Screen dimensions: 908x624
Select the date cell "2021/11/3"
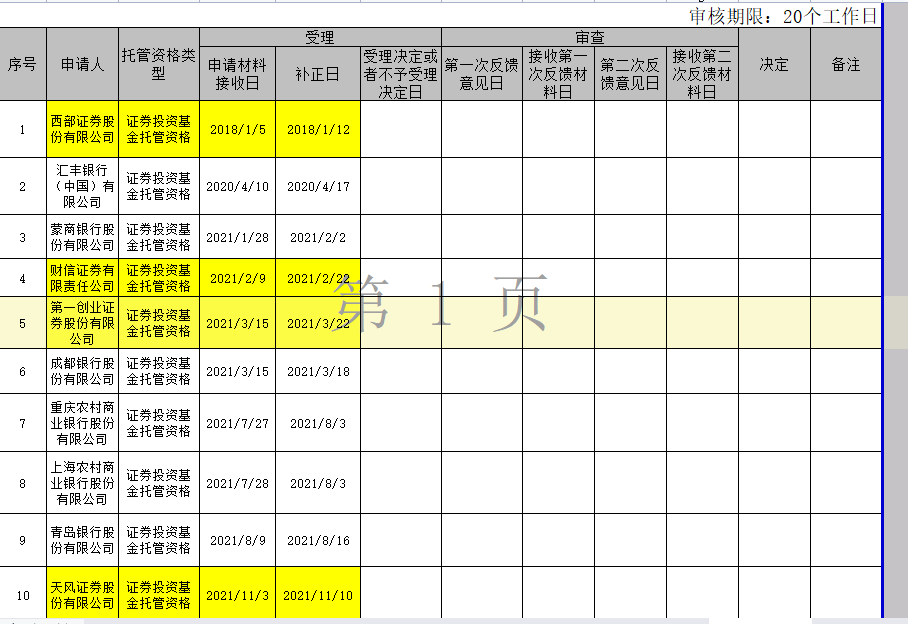click(237, 594)
